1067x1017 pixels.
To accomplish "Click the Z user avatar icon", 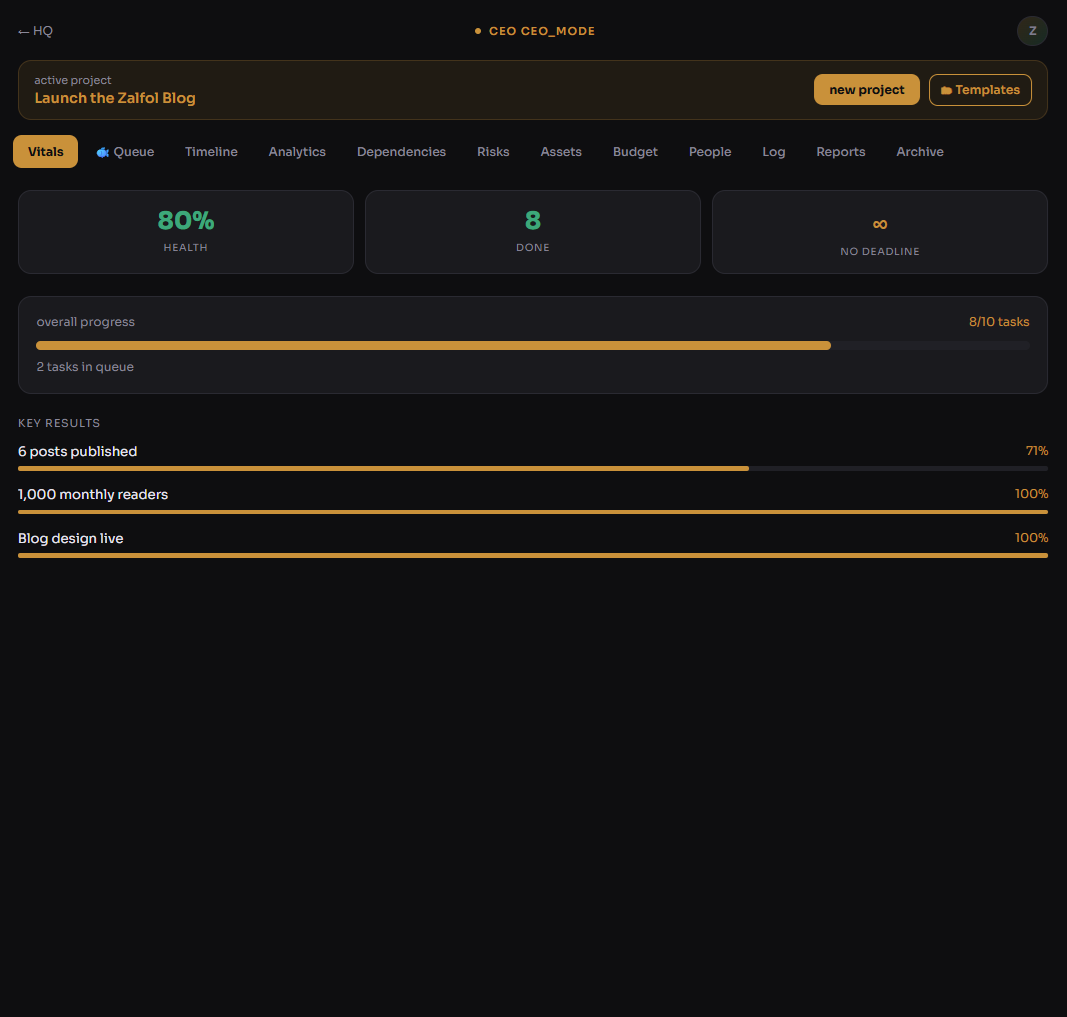I will (1032, 31).
